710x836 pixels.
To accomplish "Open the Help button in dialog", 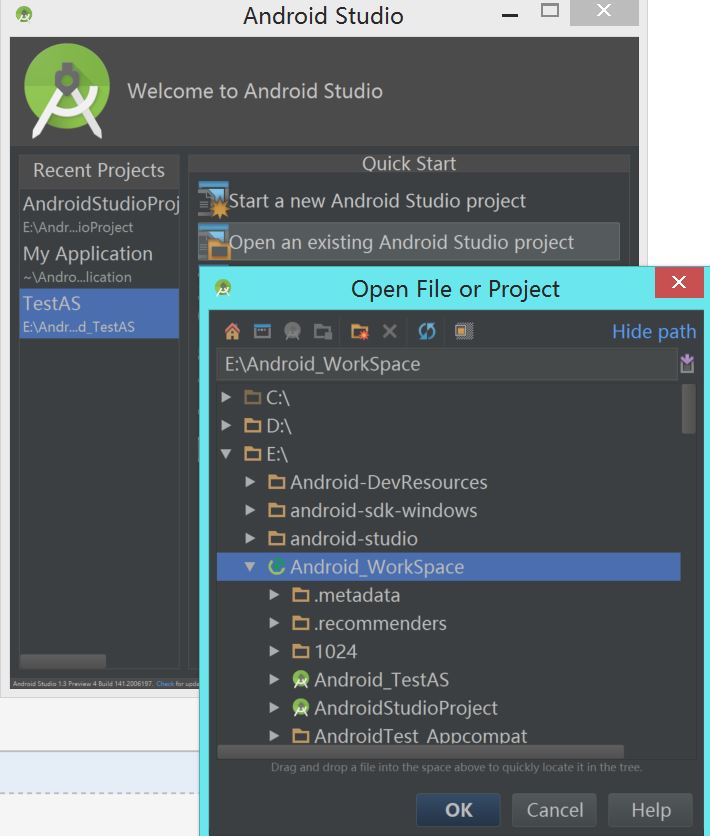I will [650, 810].
